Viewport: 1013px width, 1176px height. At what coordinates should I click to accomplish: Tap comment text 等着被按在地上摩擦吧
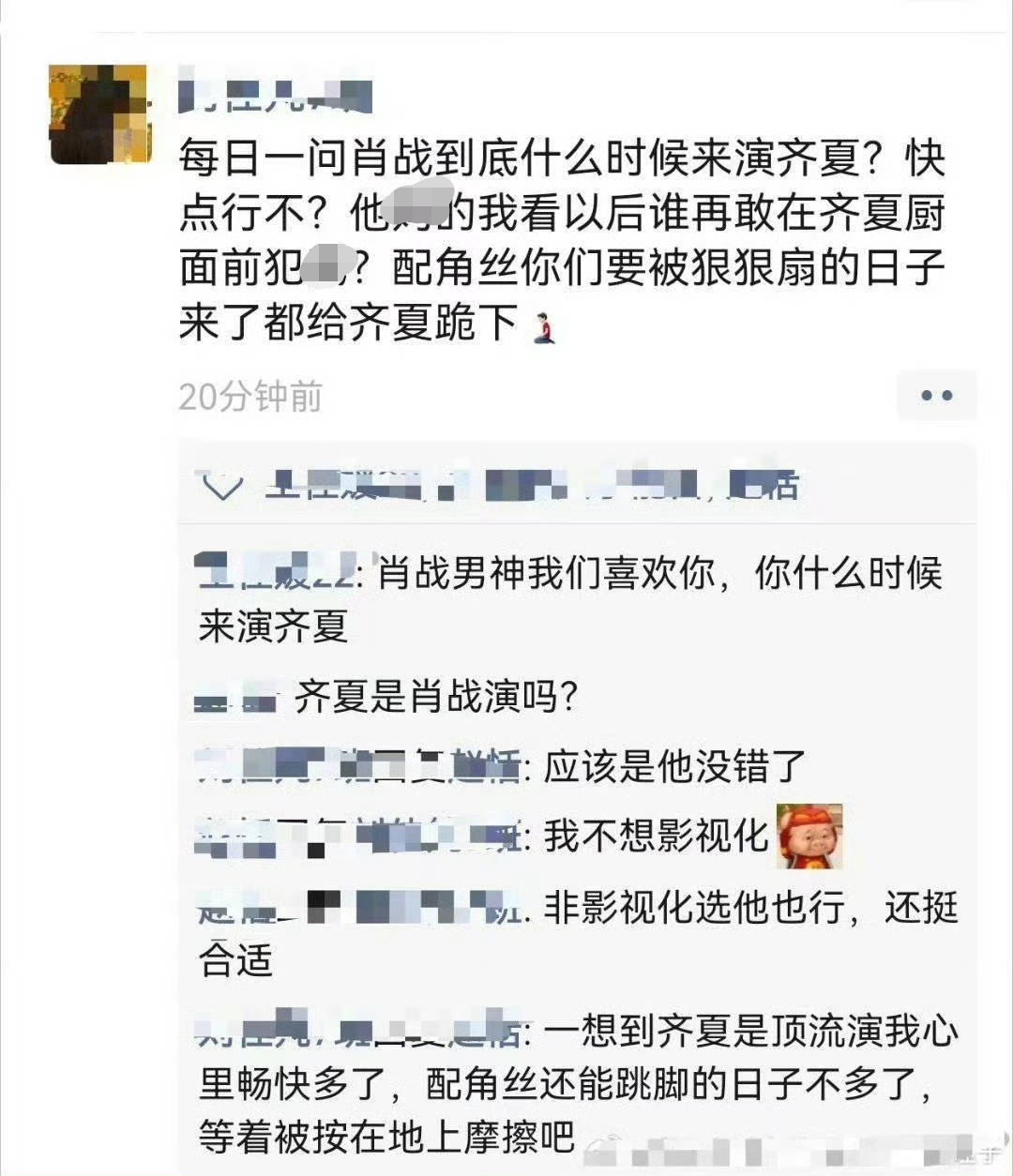[386, 1137]
